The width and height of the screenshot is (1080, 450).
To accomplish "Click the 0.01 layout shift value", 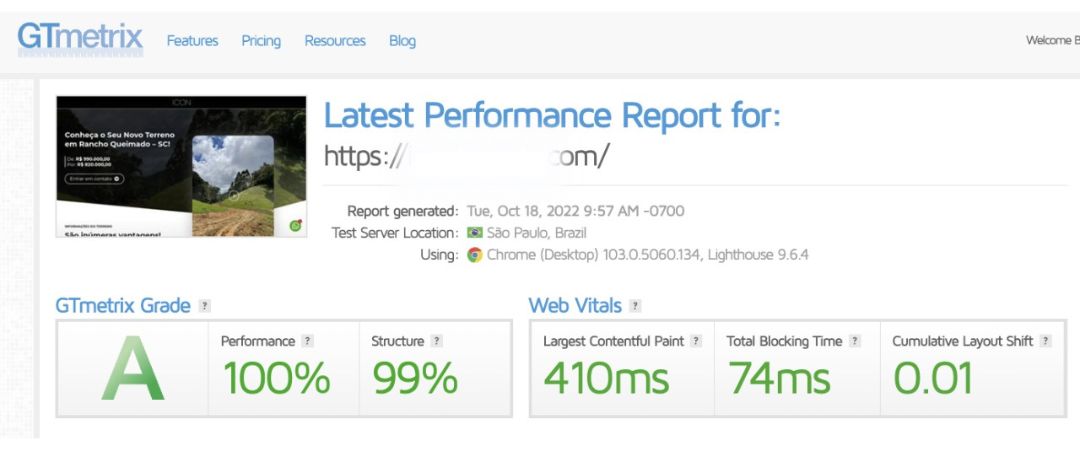I will click(x=933, y=378).
